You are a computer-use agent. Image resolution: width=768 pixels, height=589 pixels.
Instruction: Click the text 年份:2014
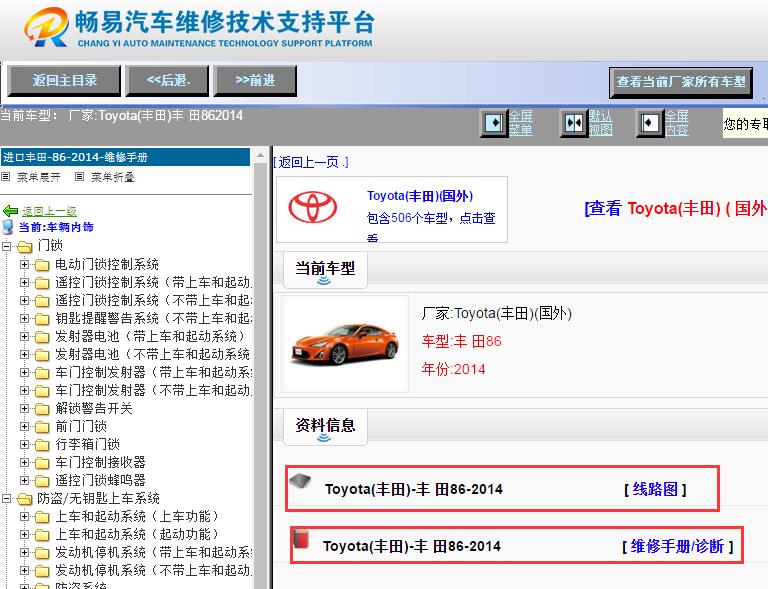(x=454, y=369)
